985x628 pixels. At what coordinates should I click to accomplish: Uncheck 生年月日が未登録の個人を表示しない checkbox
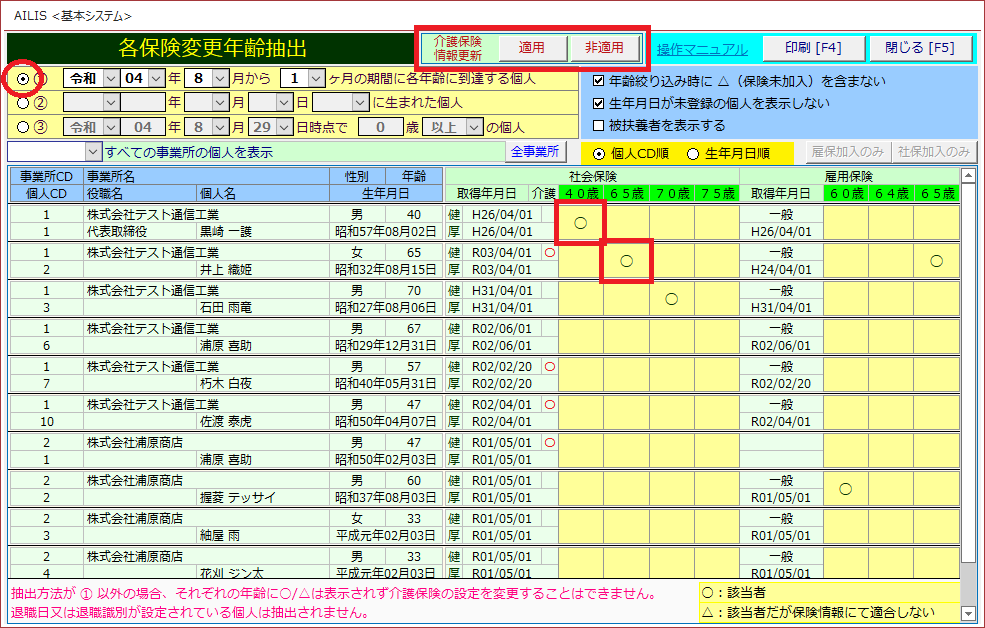[599, 103]
